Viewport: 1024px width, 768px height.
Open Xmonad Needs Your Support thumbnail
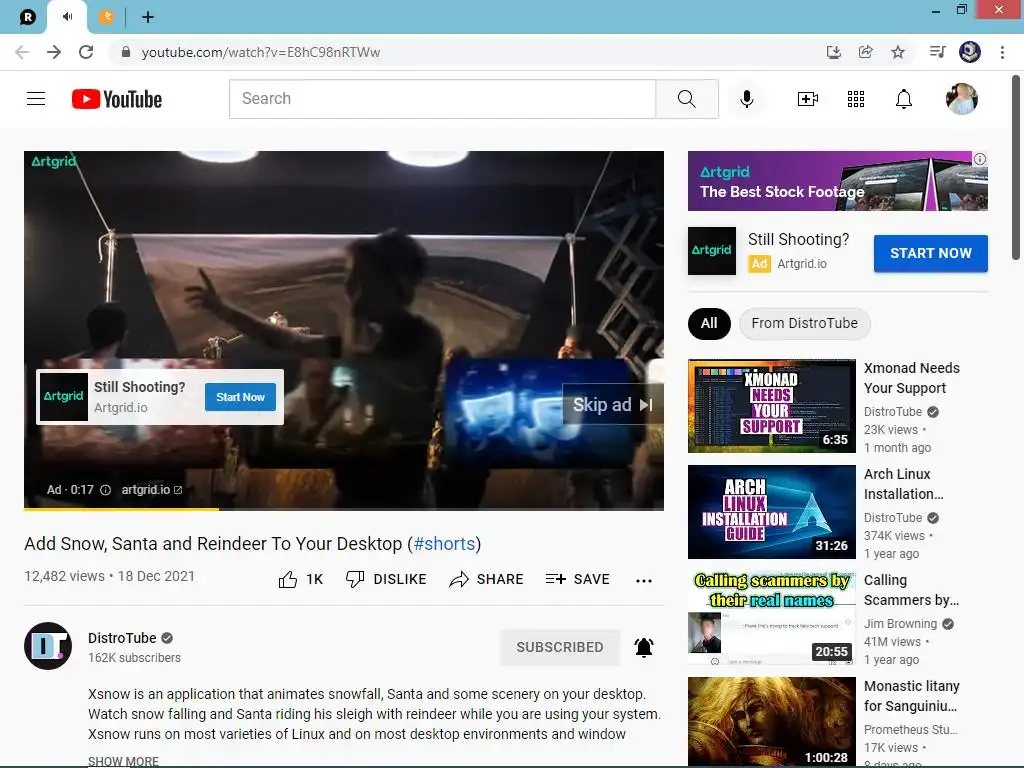771,406
